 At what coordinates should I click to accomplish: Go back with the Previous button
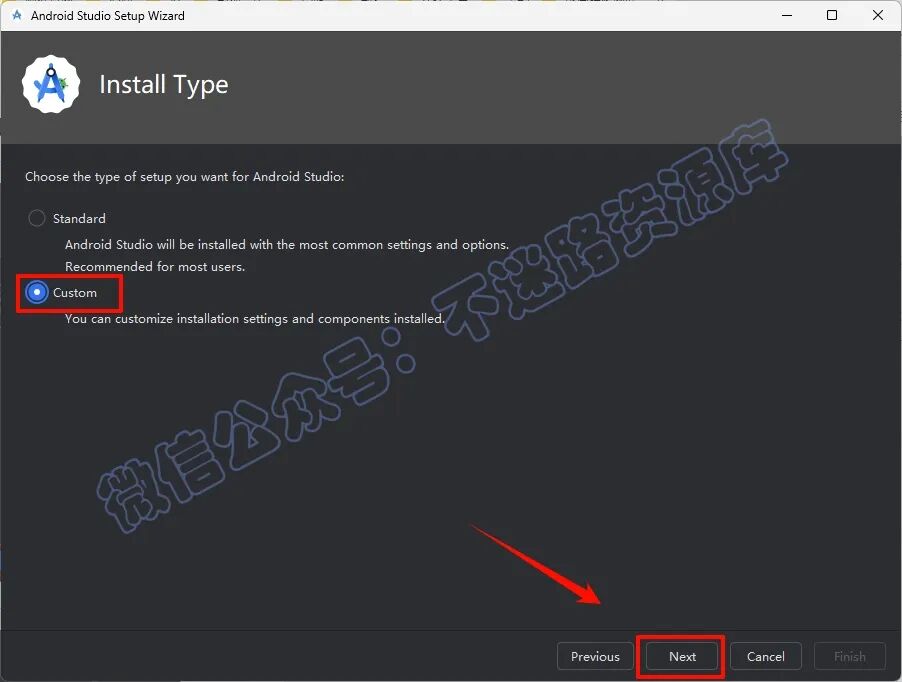click(x=595, y=656)
